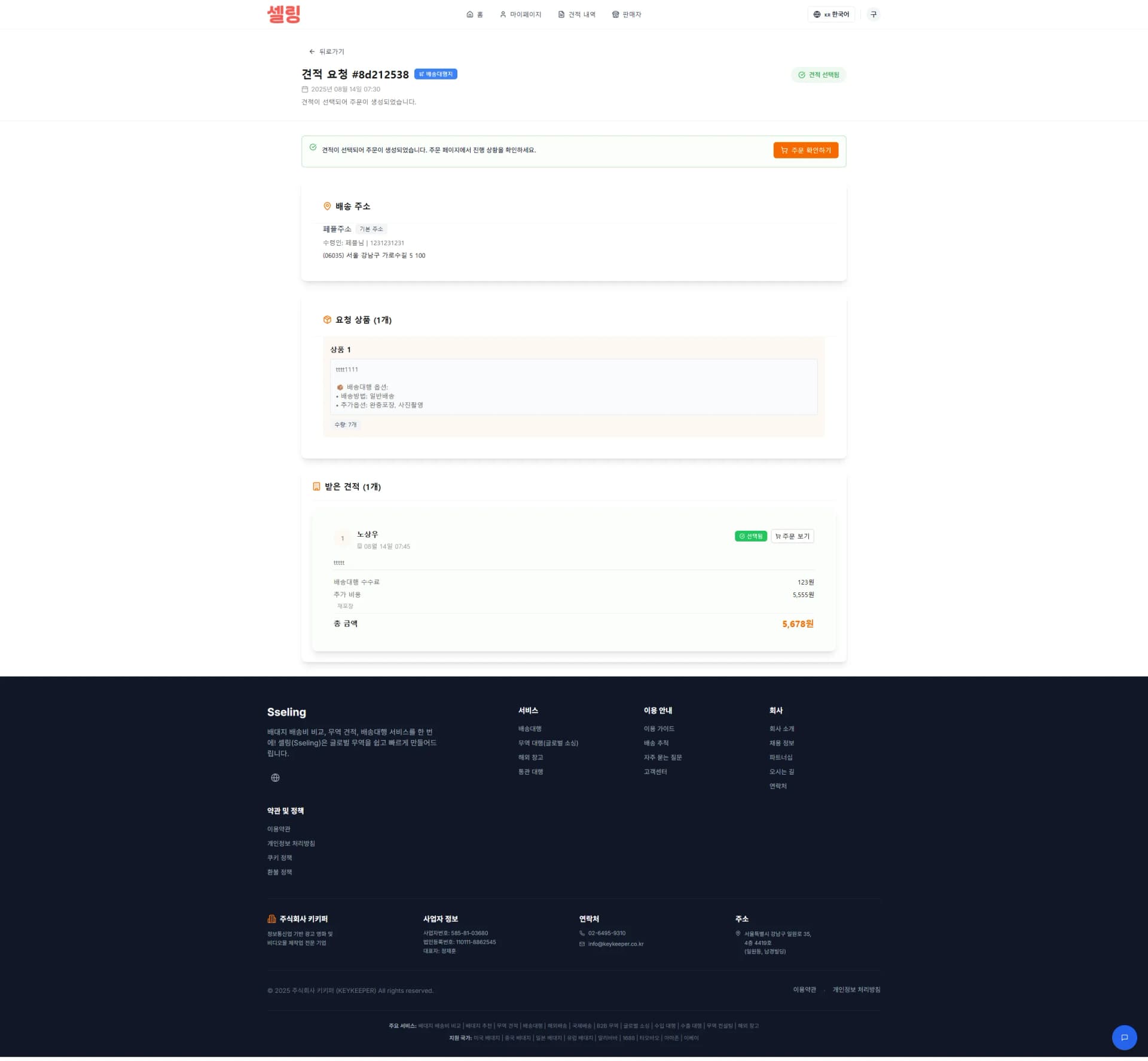
Task: Click the 배송 주소 pin icon
Action: tap(327, 206)
